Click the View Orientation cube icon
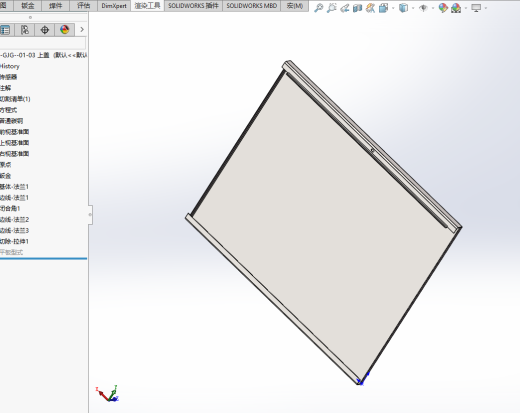The width and height of the screenshot is (520, 413). [x=384, y=8]
